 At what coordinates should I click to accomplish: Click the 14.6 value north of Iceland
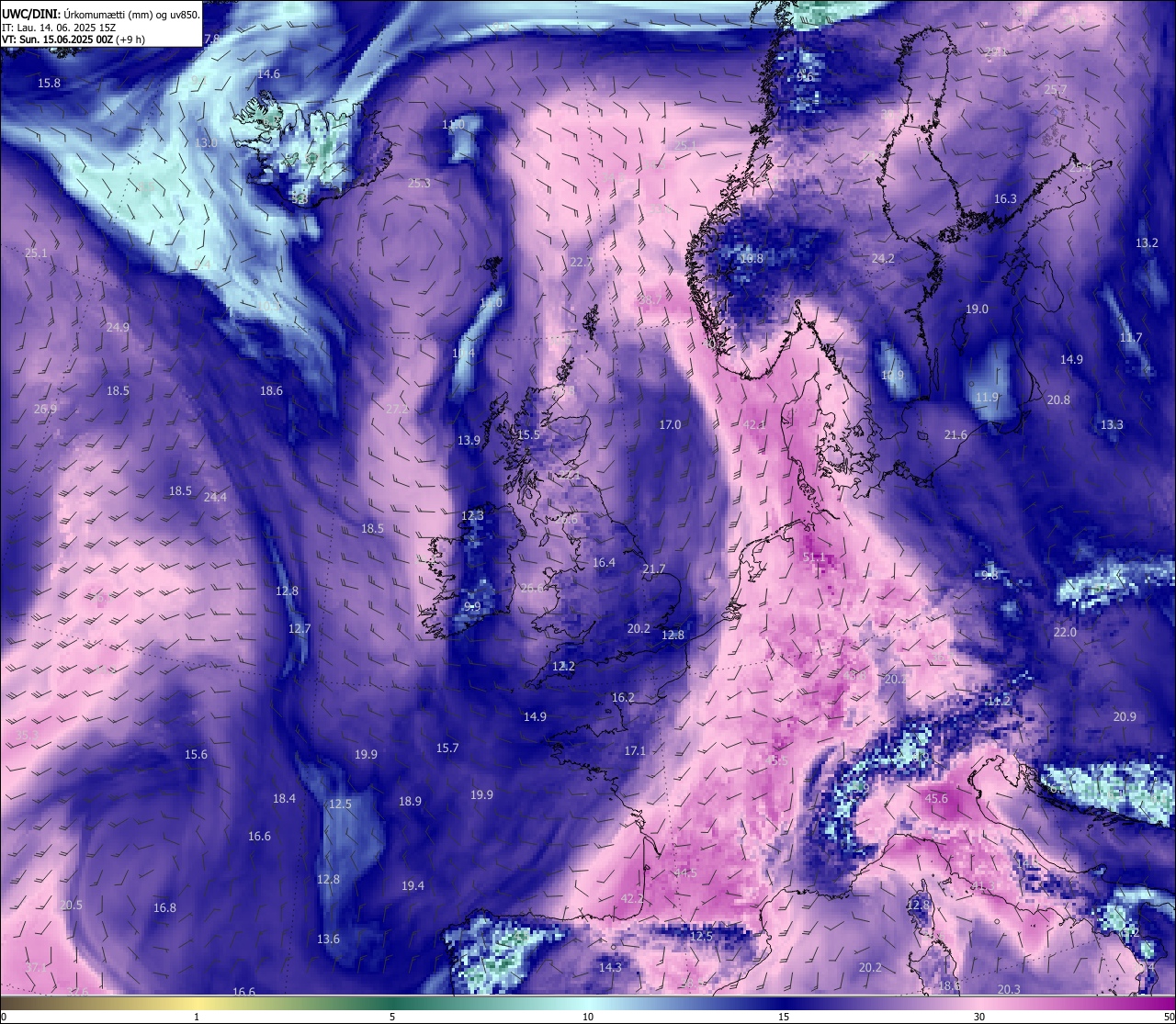pyautogui.click(x=268, y=73)
